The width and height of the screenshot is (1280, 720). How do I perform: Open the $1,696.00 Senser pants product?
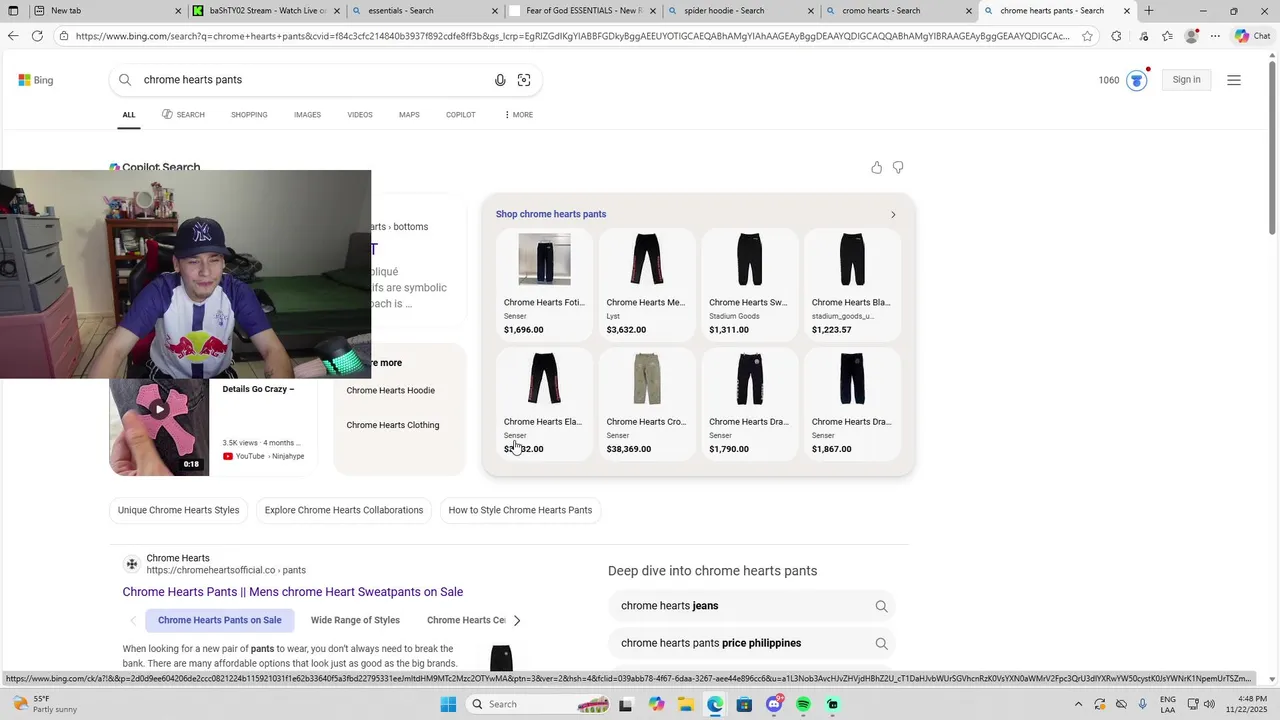coord(544,284)
